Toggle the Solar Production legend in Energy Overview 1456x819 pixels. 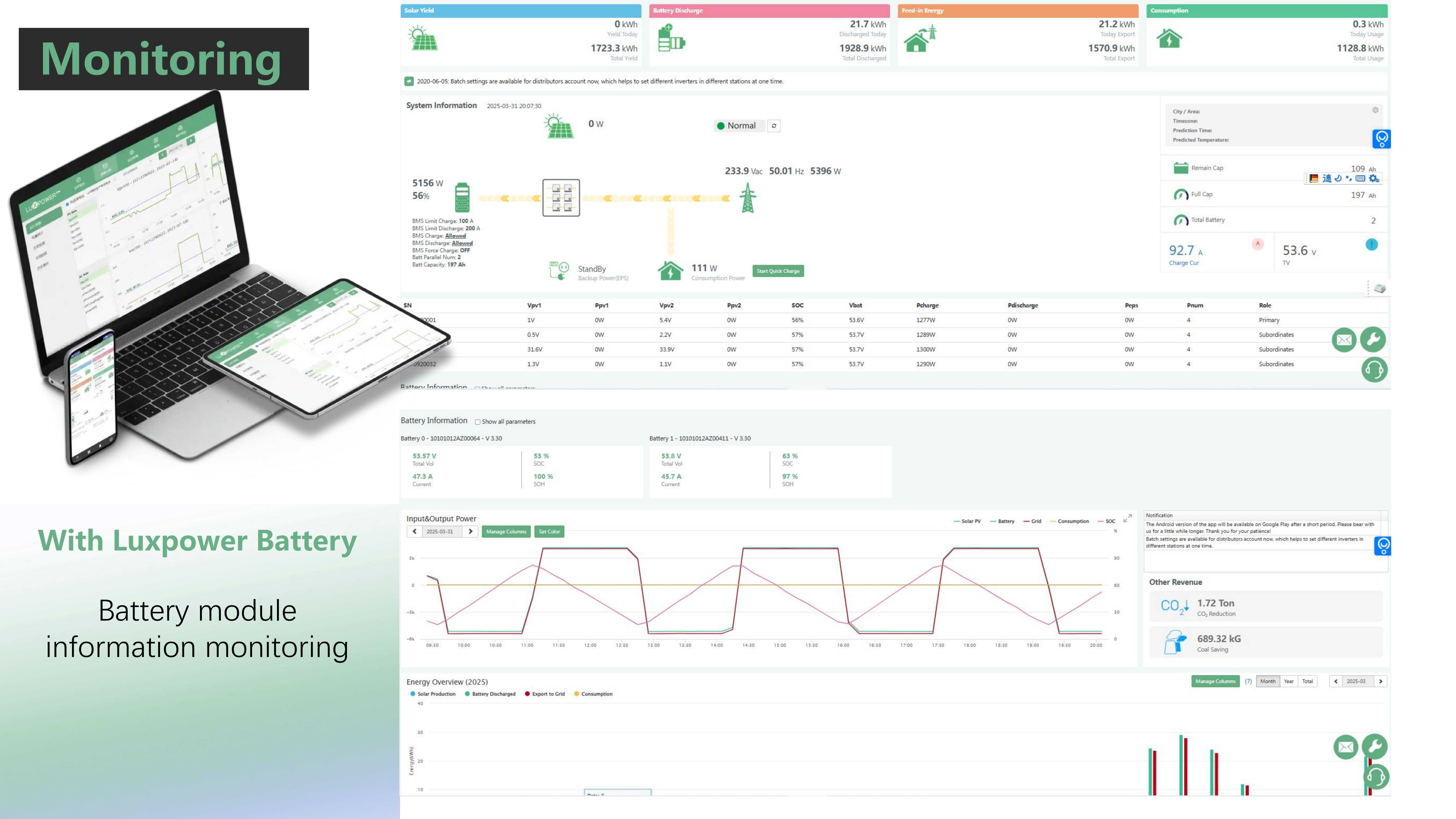(x=433, y=694)
